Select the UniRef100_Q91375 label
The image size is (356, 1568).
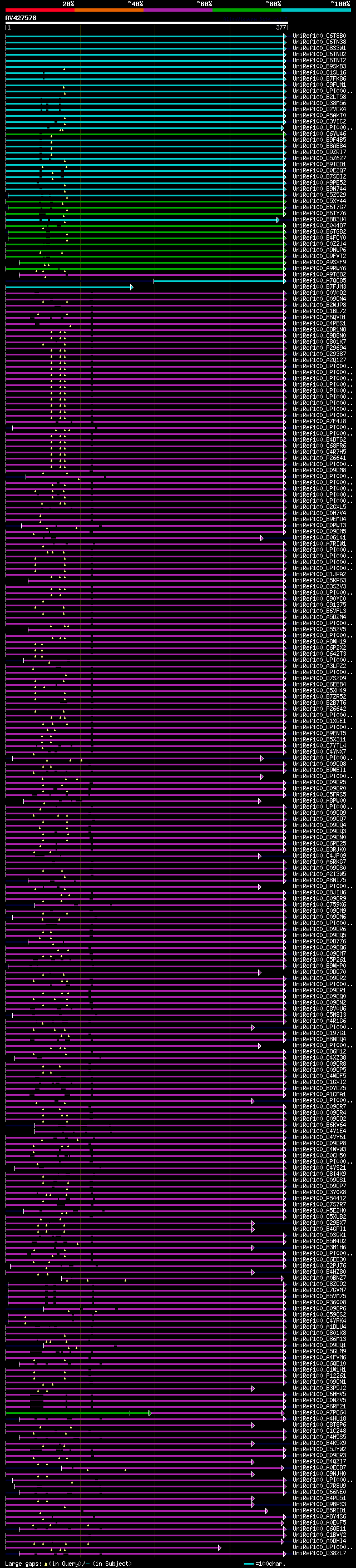pos(319,605)
